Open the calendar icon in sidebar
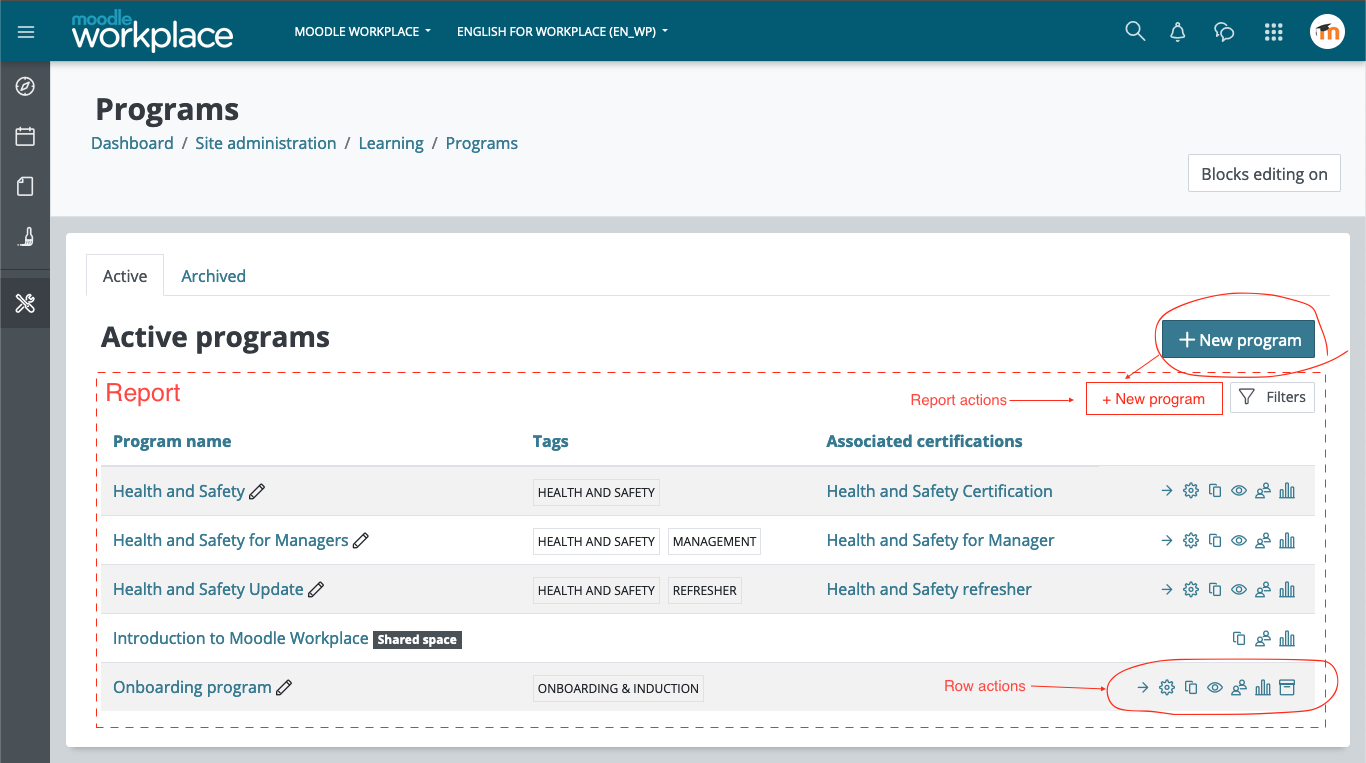This screenshot has width=1366, height=763. click(25, 137)
